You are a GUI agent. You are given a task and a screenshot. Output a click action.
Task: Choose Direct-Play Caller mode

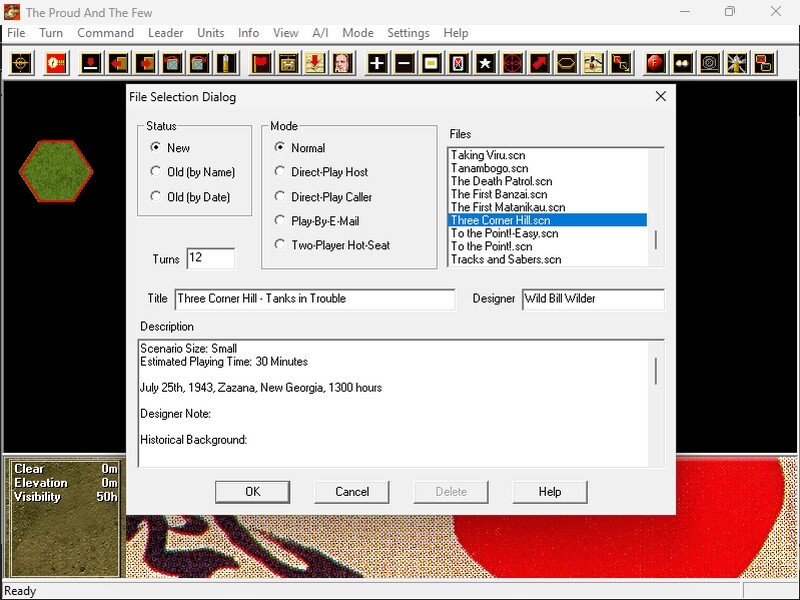click(280, 196)
